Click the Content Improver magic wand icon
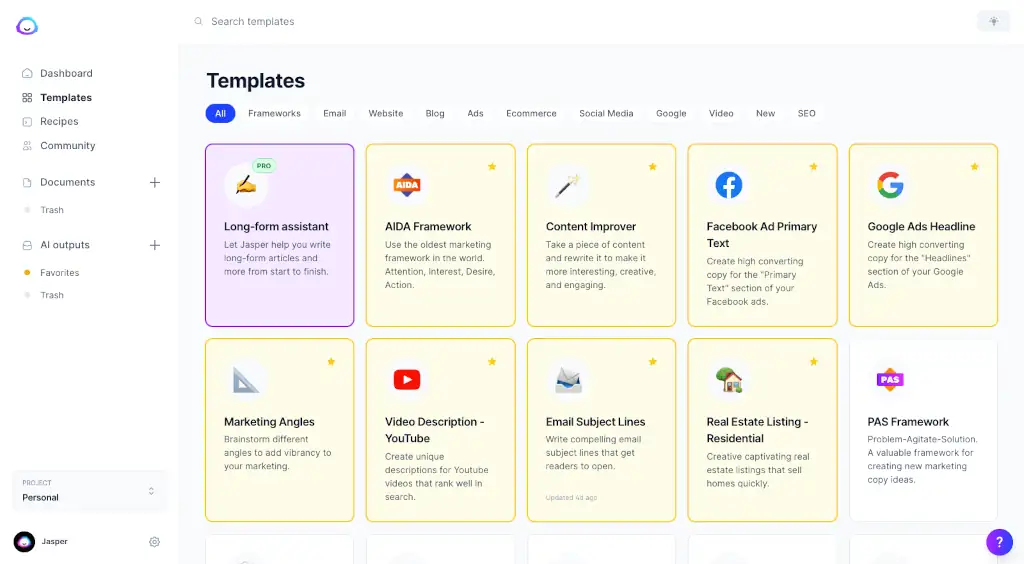Viewport: 1024px width, 564px height. coord(567,185)
